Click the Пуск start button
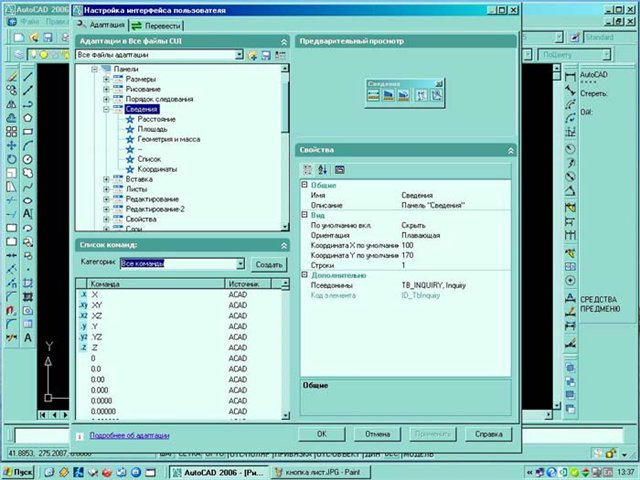This screenshot has height=480, width=640. click(22, 471)
